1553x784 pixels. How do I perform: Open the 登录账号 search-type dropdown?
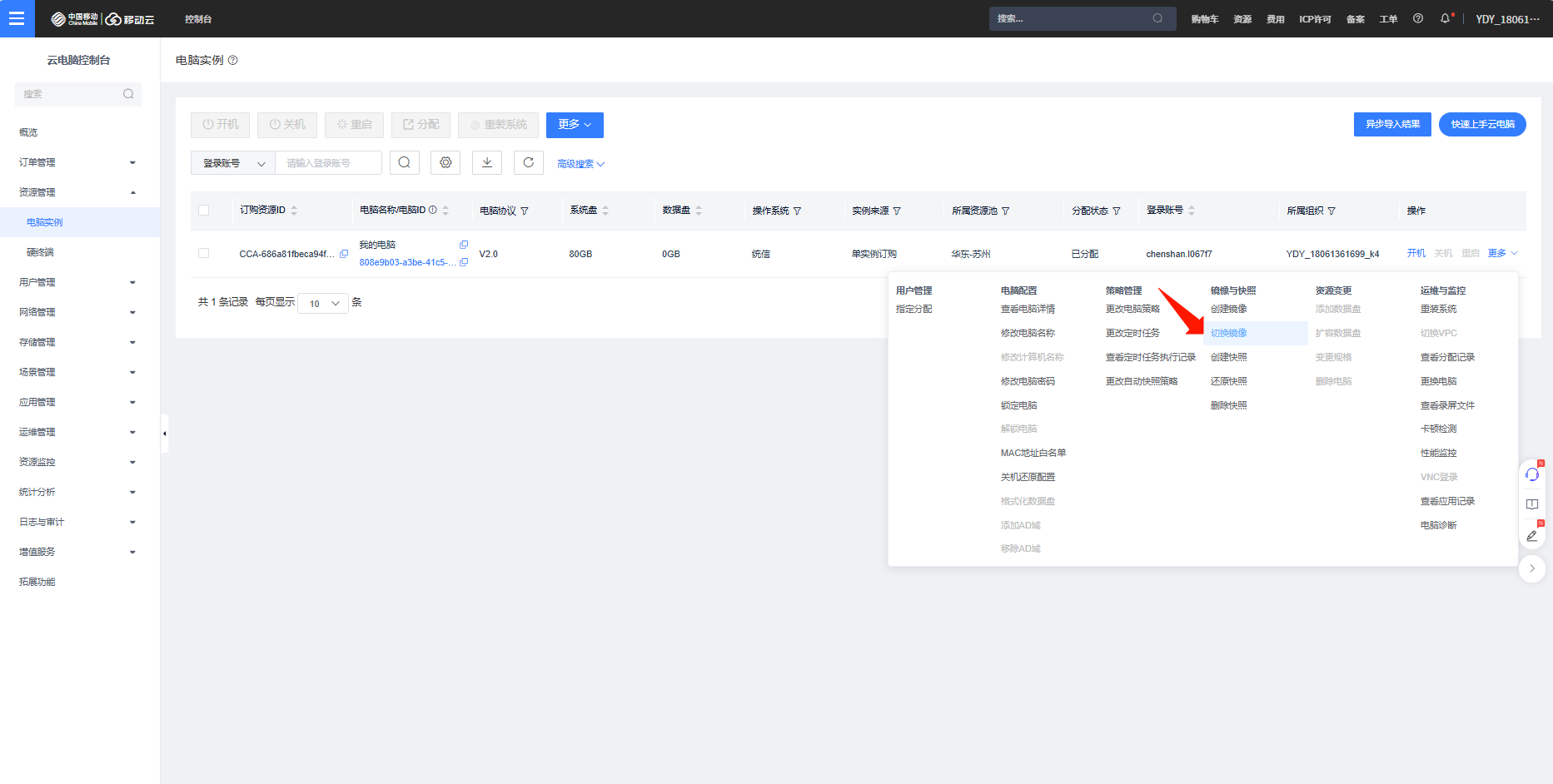coord(233,163)
